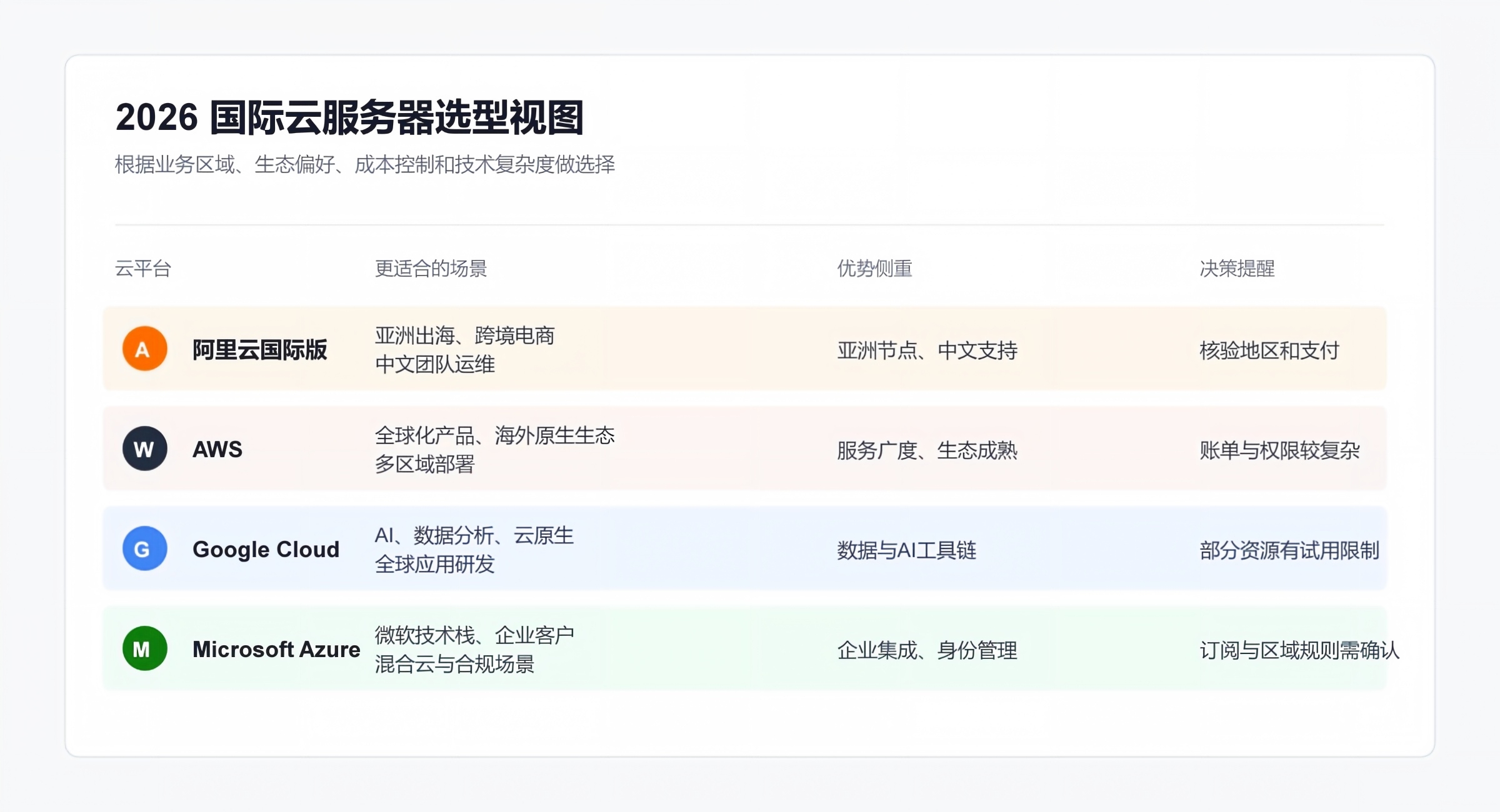Click the orange A icon for 阿里云国际版
This screenshot has width=1500, height=812.
click(144, 349)
